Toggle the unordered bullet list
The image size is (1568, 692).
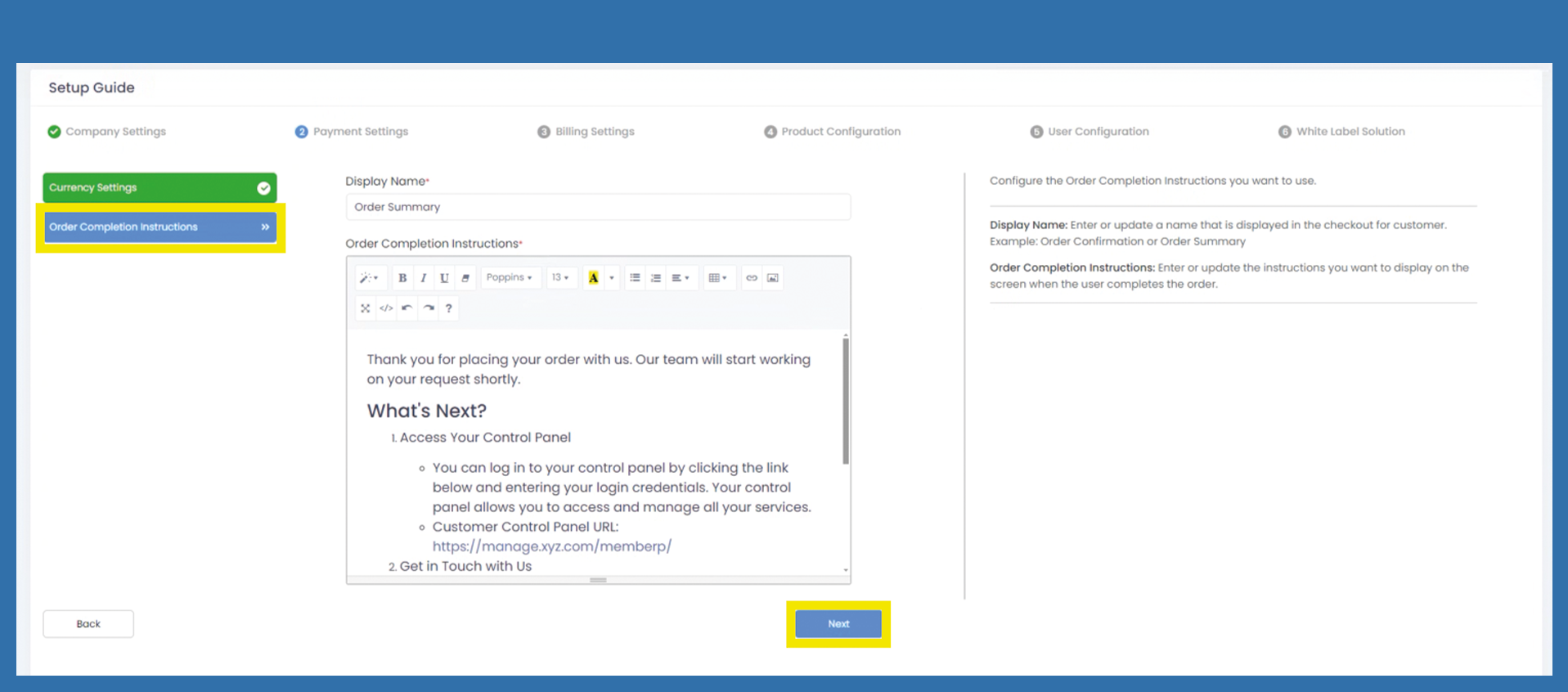(x=635, y=278)
